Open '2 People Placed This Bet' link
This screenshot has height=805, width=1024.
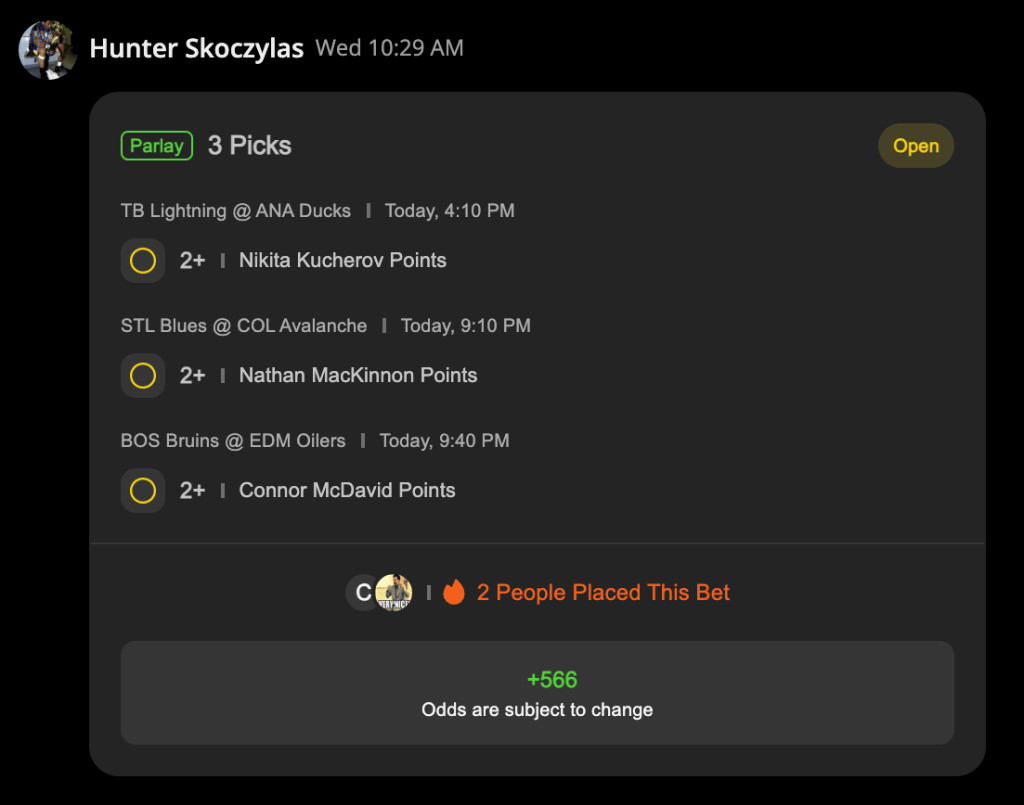pos(603,592)
